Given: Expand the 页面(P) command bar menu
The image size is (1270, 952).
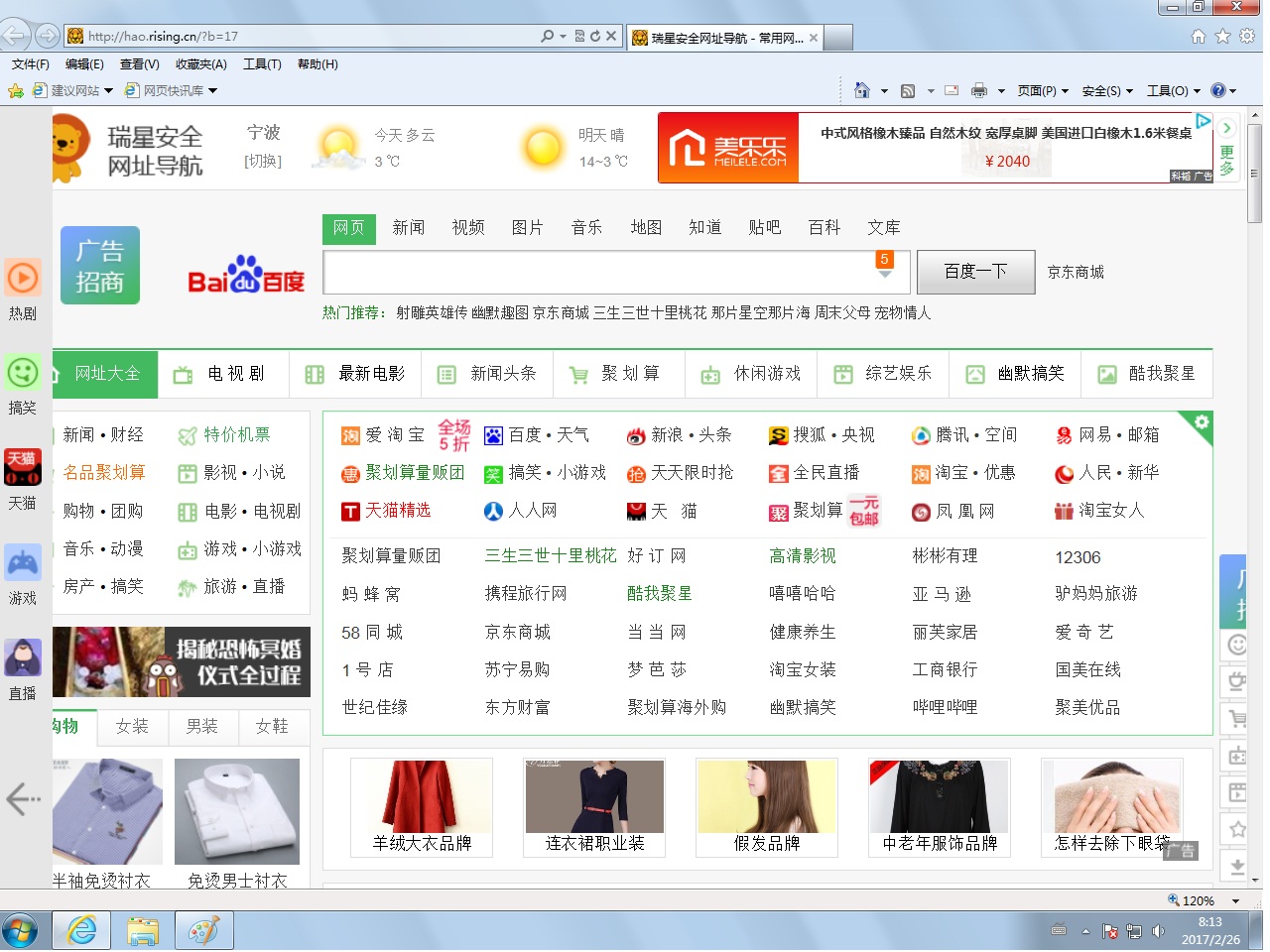Looking at the screenshot, I should pos(1042,90).
